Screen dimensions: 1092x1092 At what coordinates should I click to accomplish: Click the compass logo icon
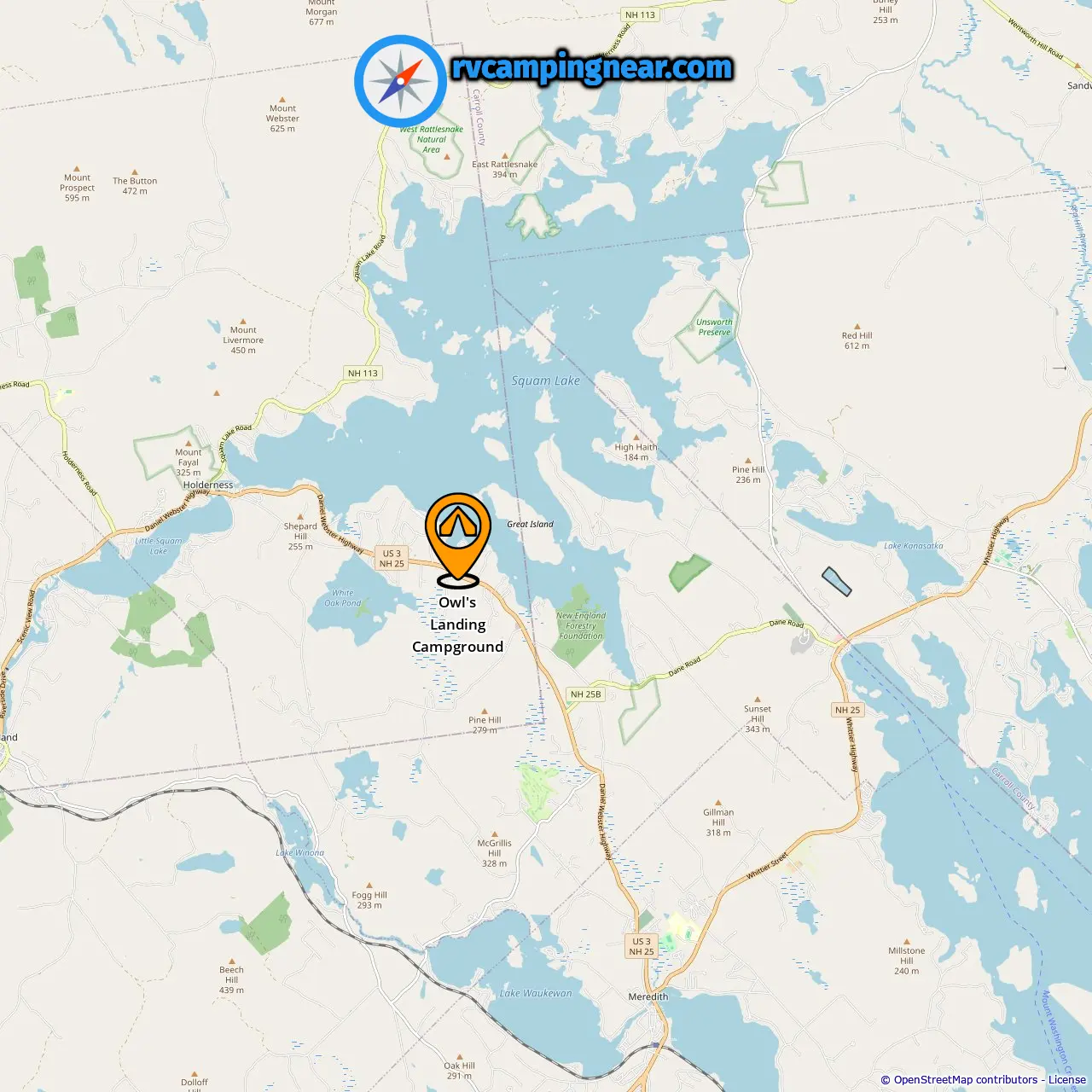(x=401, y=81)
